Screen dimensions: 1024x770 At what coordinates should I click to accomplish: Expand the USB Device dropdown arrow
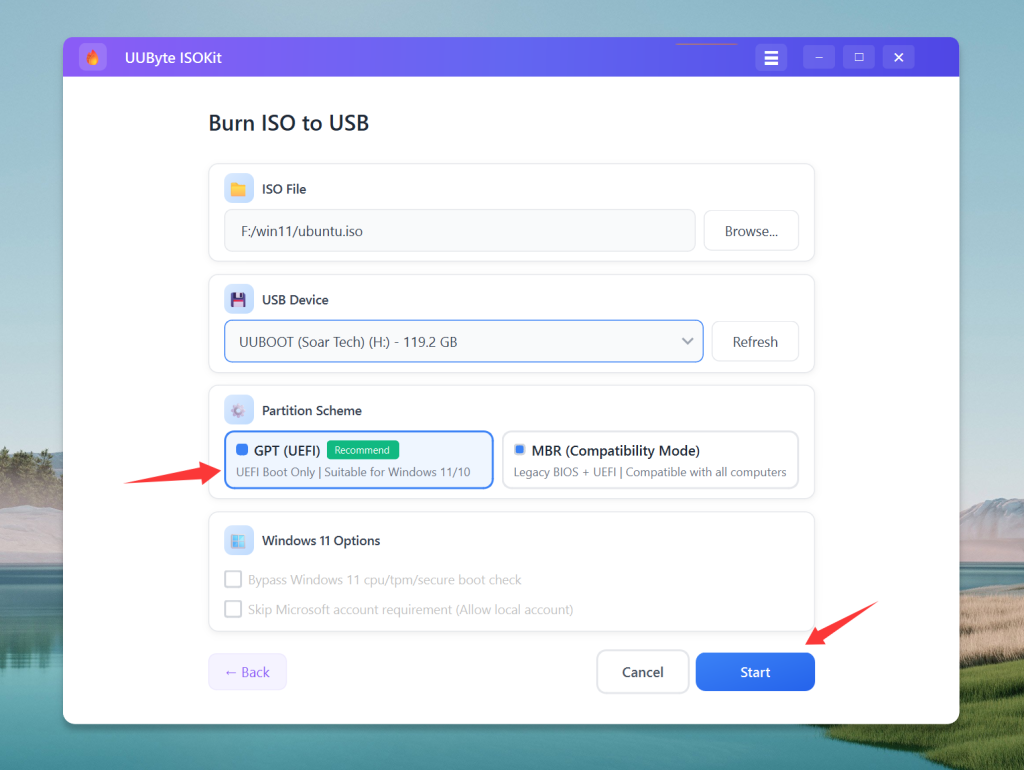688,342
